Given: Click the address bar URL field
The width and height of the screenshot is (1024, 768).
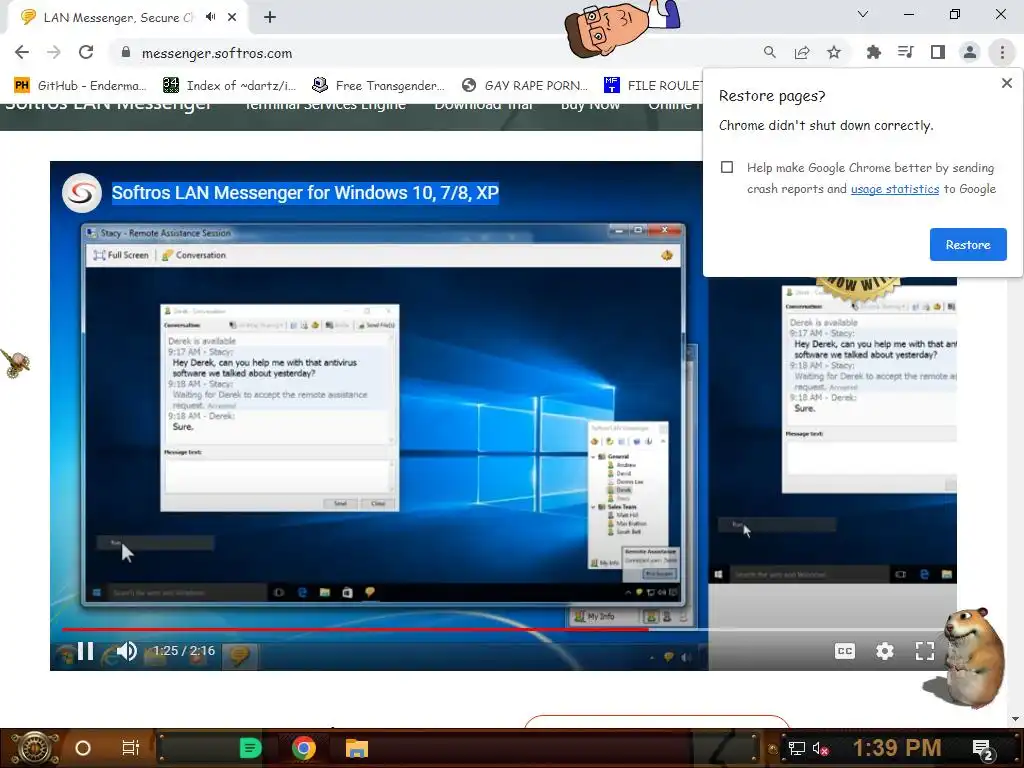Looking at the screenshot, I should (x=431, y=53).
